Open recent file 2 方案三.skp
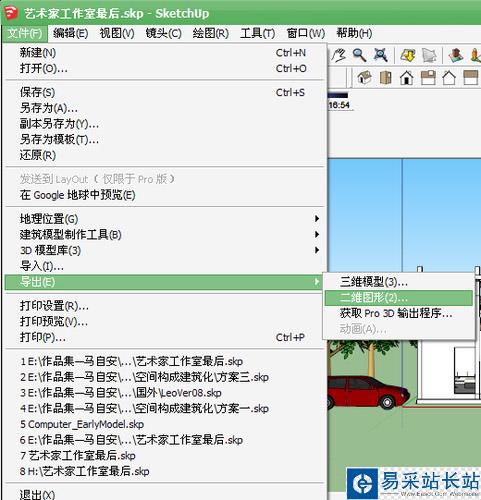Image resolution: width=481 pixels, height=500 pixels. pos(164,377)
